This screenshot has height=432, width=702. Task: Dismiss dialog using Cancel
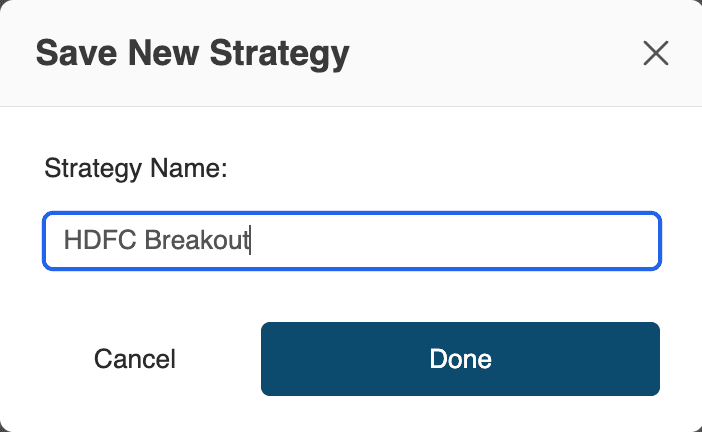(x=135, y=359)
